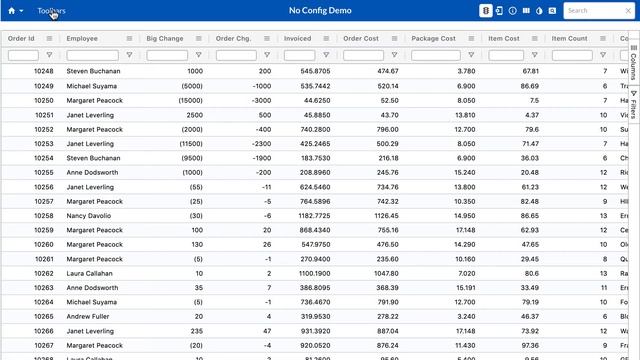Click the Order Cost filter funnel icon
The image size is (640, 360).
point(394,55)
